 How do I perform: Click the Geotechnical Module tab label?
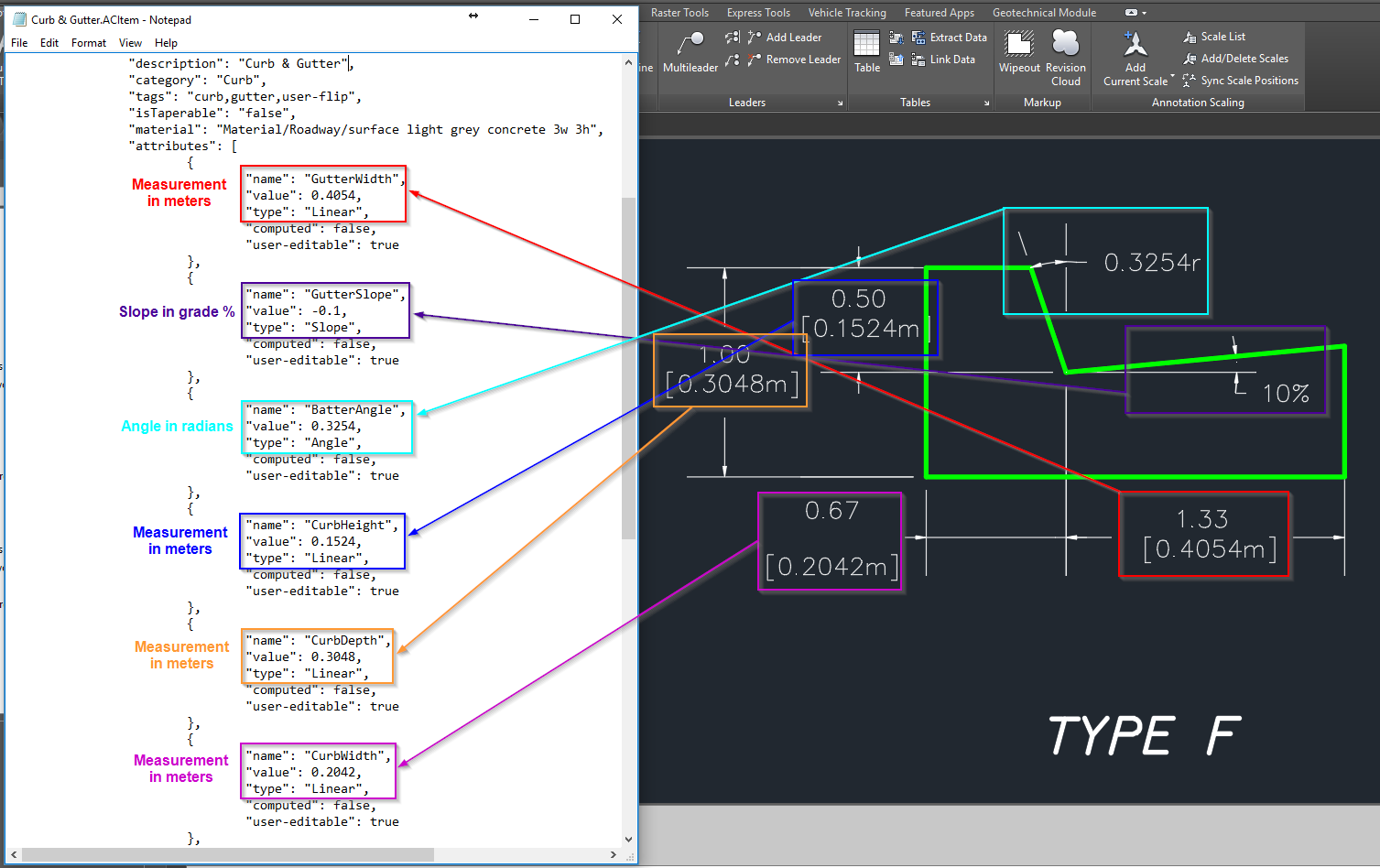pyautogui.click(x=1044, y=12)
